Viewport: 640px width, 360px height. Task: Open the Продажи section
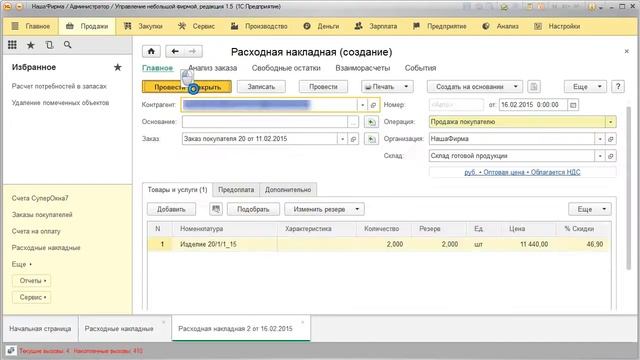87,26
